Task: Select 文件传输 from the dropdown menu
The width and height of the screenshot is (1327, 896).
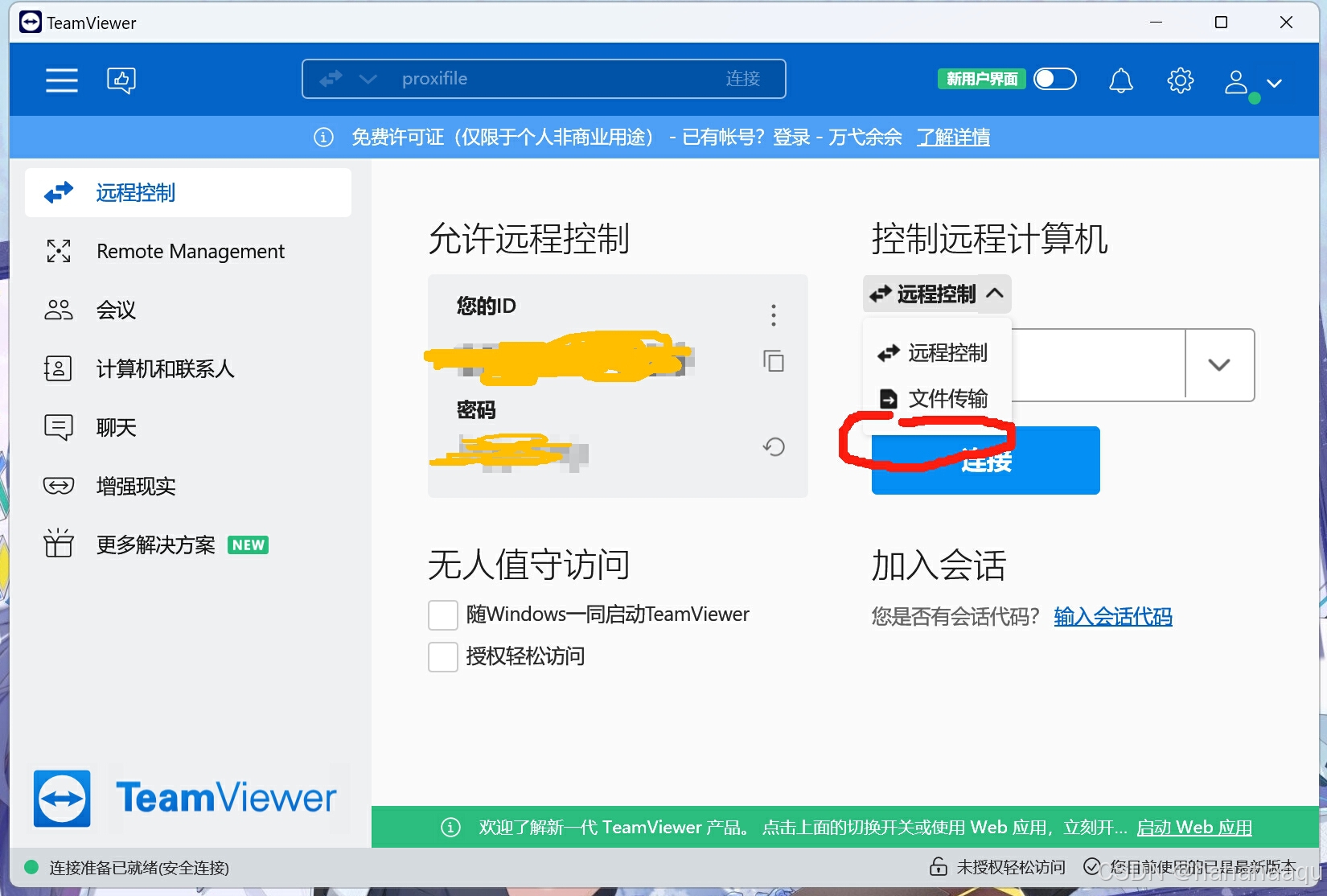Action: (948, 398)
